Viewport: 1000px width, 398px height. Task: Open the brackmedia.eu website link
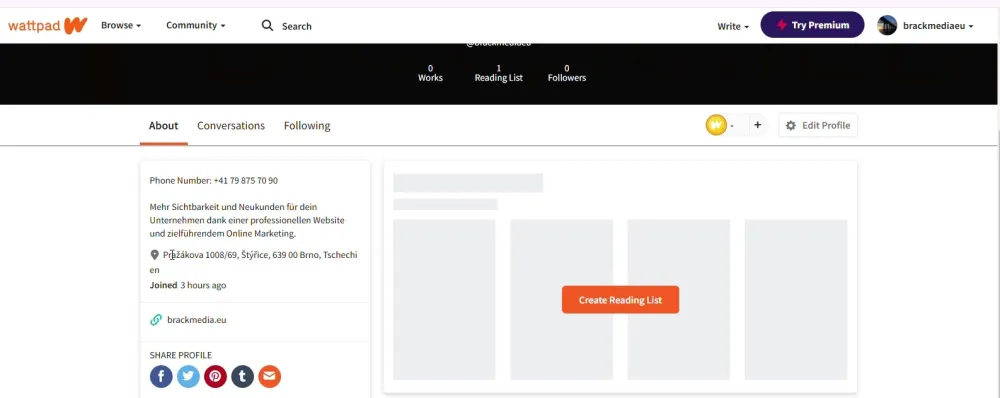196,320
